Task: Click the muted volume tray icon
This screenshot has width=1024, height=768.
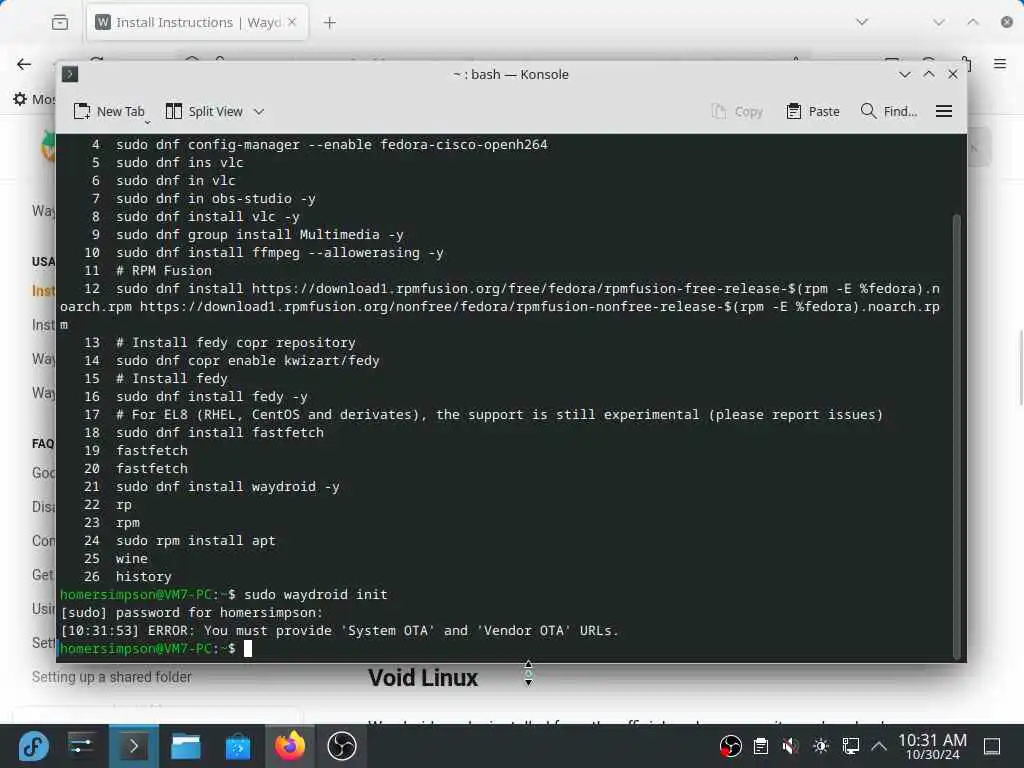Action: (790, 746)
